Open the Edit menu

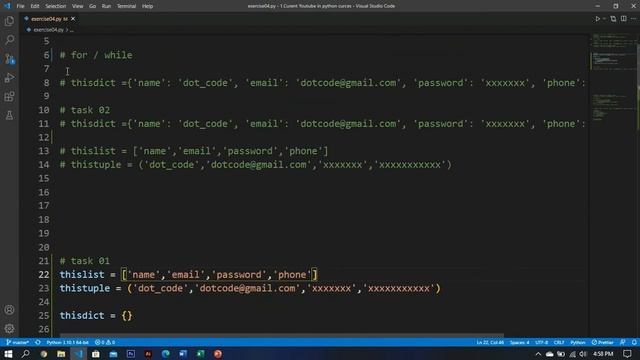click(x=35, y=6)
